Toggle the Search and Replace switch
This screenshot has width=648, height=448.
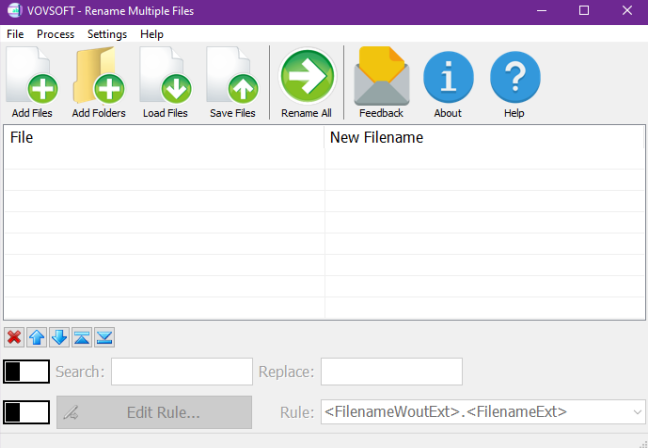point(26,372)
